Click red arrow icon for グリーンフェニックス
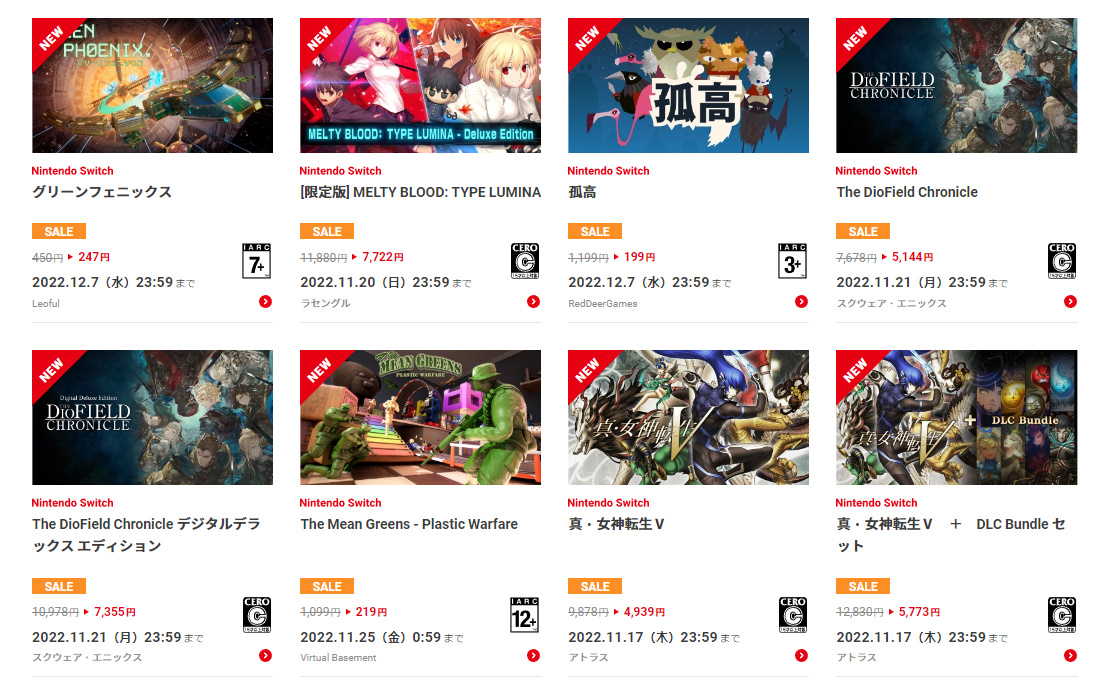This screenshot has width=1115, height=677. pyautogui.click(x=265, y=302)
